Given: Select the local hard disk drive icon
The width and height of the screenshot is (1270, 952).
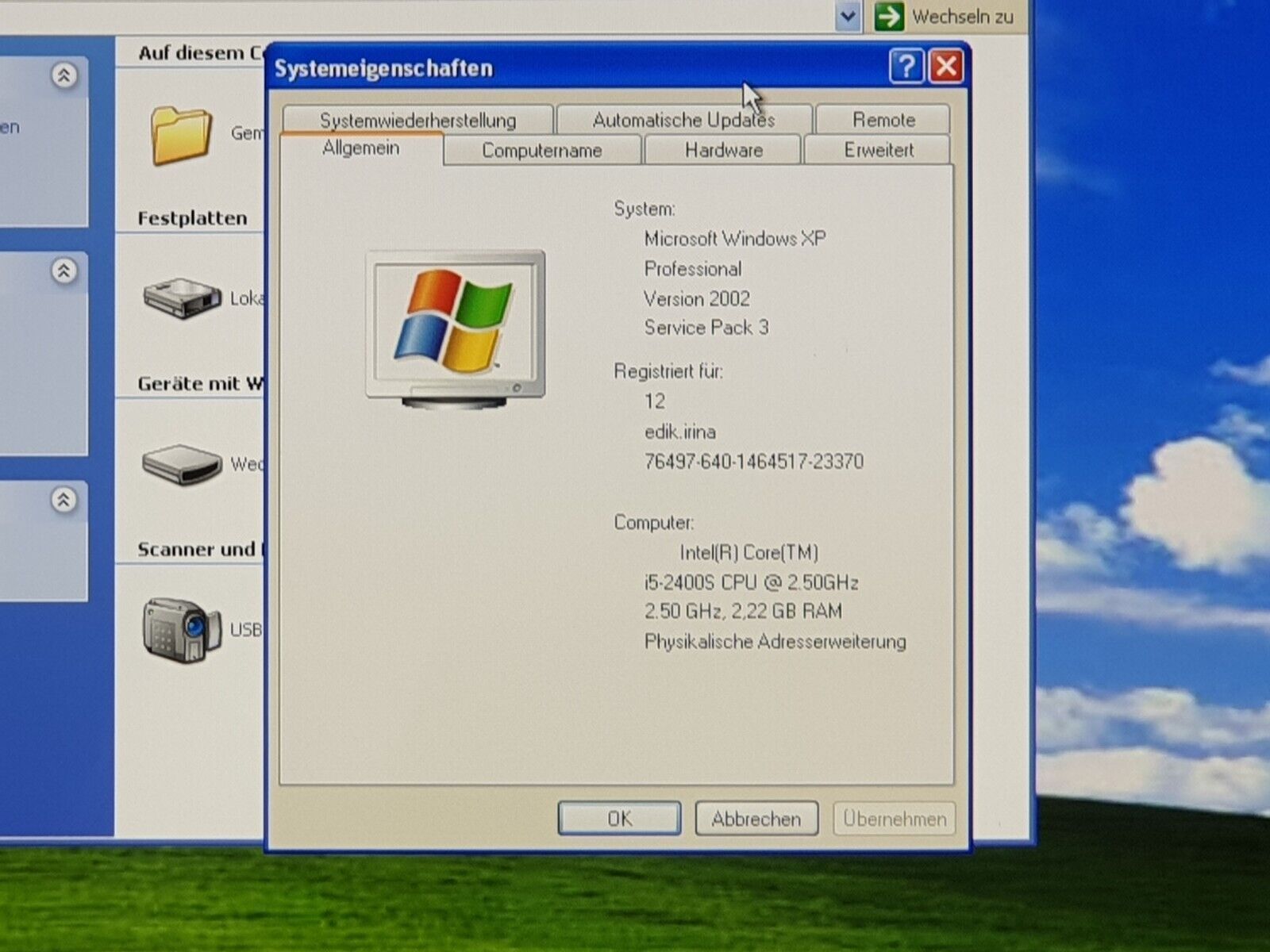Looking at the screenshot, I should [182, 298].
